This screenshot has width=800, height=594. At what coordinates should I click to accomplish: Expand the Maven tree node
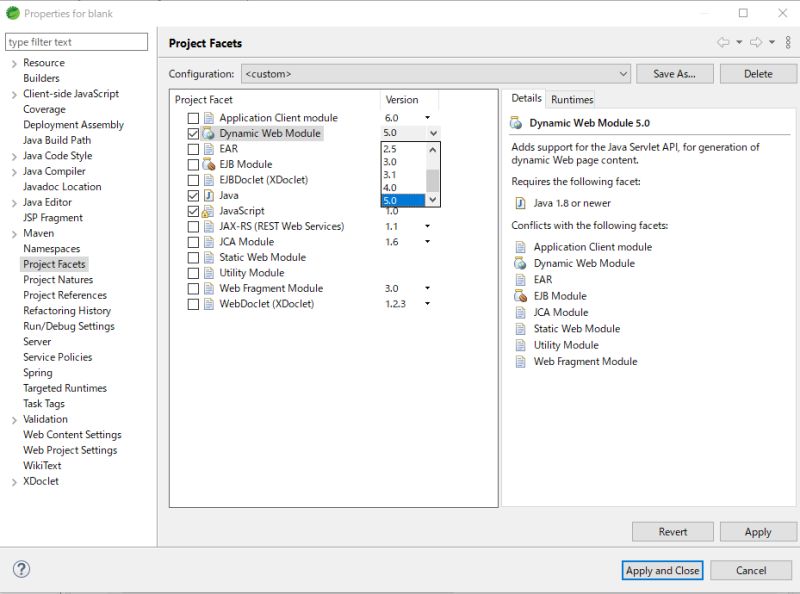tap(14, 234)
